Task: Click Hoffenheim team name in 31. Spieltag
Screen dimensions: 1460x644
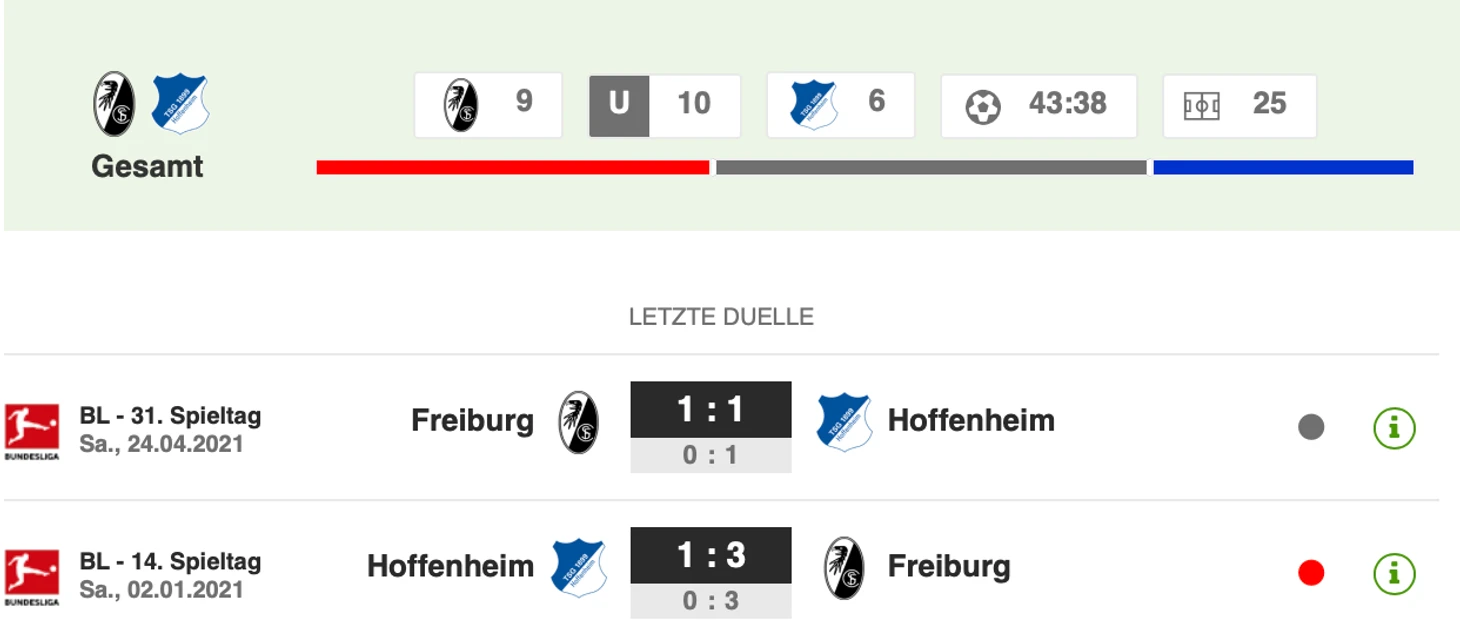Action: (971, 421)
